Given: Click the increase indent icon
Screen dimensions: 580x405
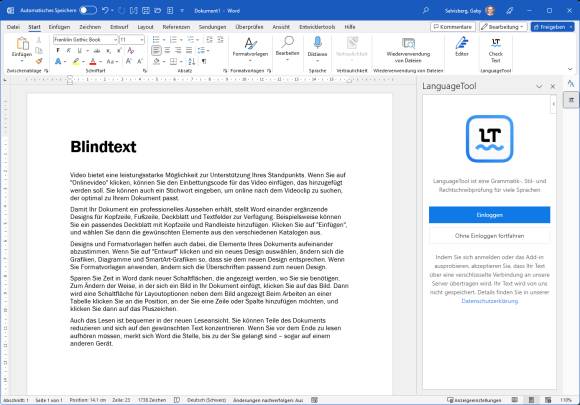Looking at the screenshot, I should [220, 40].
